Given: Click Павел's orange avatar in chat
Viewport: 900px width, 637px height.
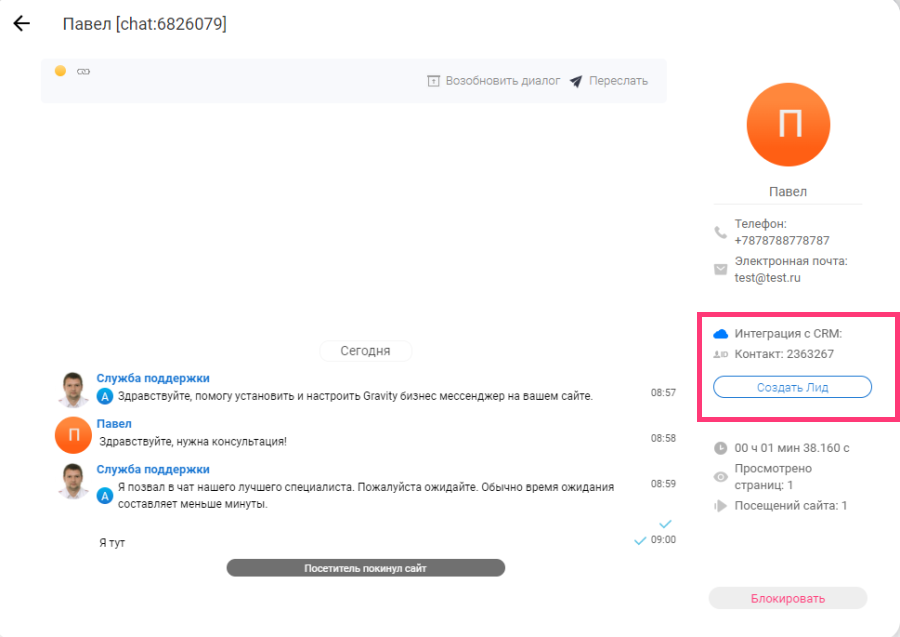Looking at the screenshot, I should [x=74, y=434].
